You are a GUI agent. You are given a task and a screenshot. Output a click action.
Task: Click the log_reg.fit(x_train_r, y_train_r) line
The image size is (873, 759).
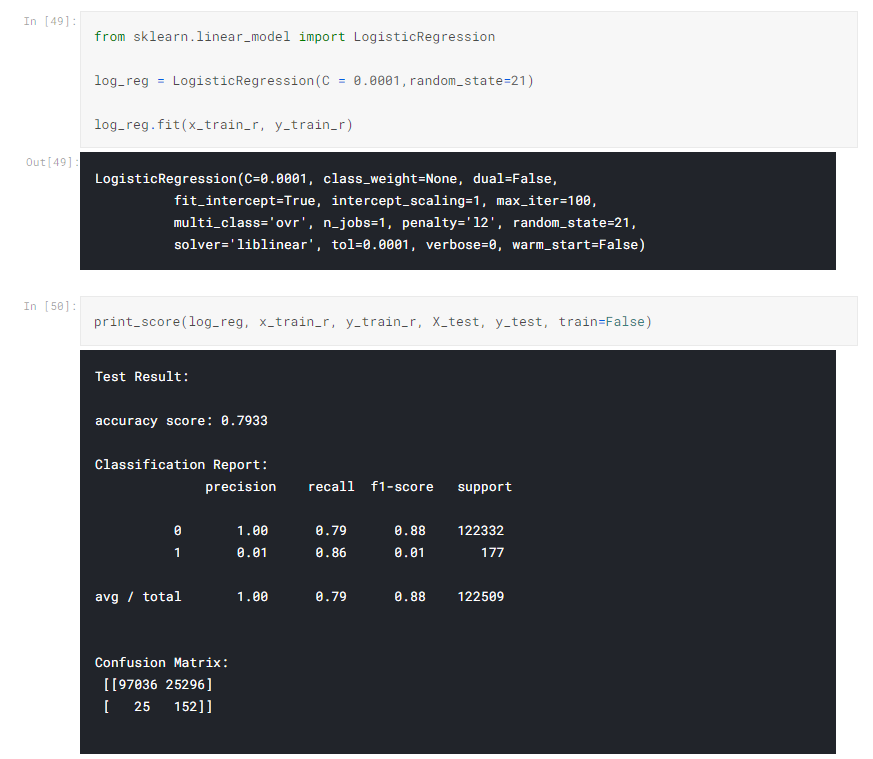point(223,125)
